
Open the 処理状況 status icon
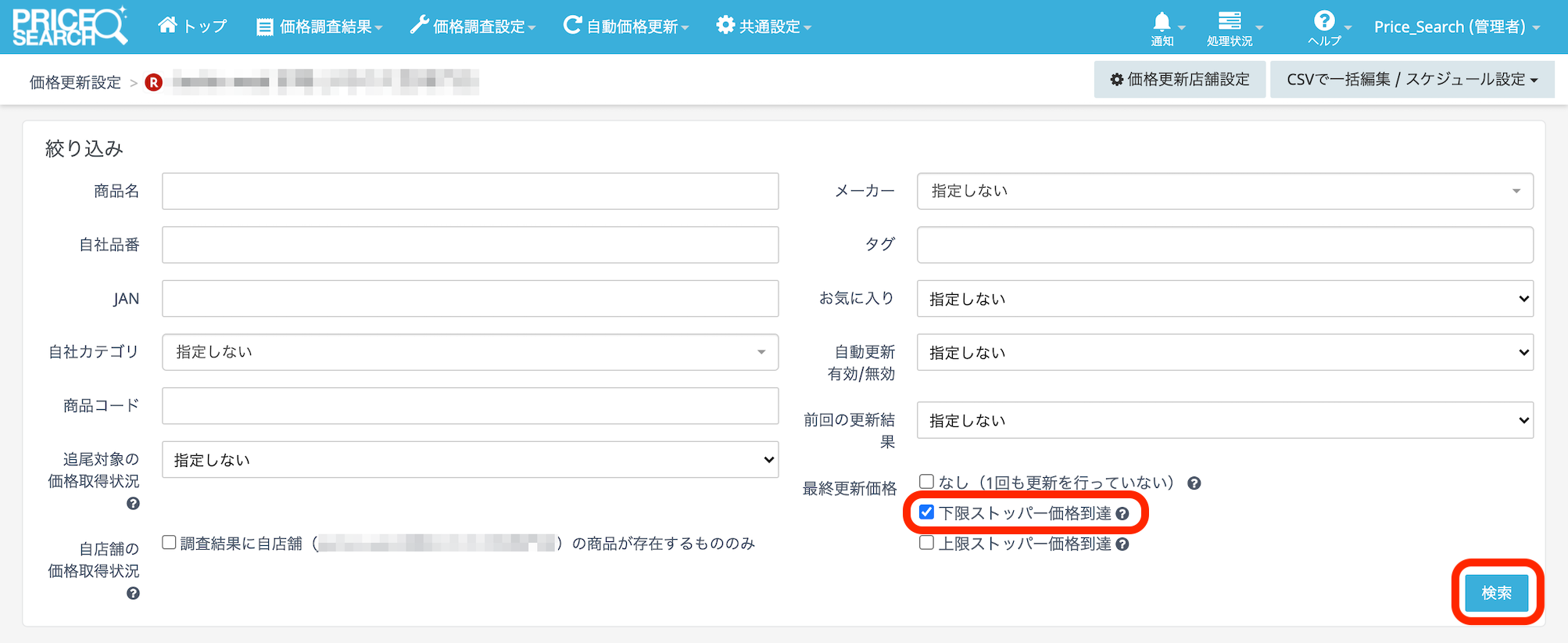[1230, 21]
